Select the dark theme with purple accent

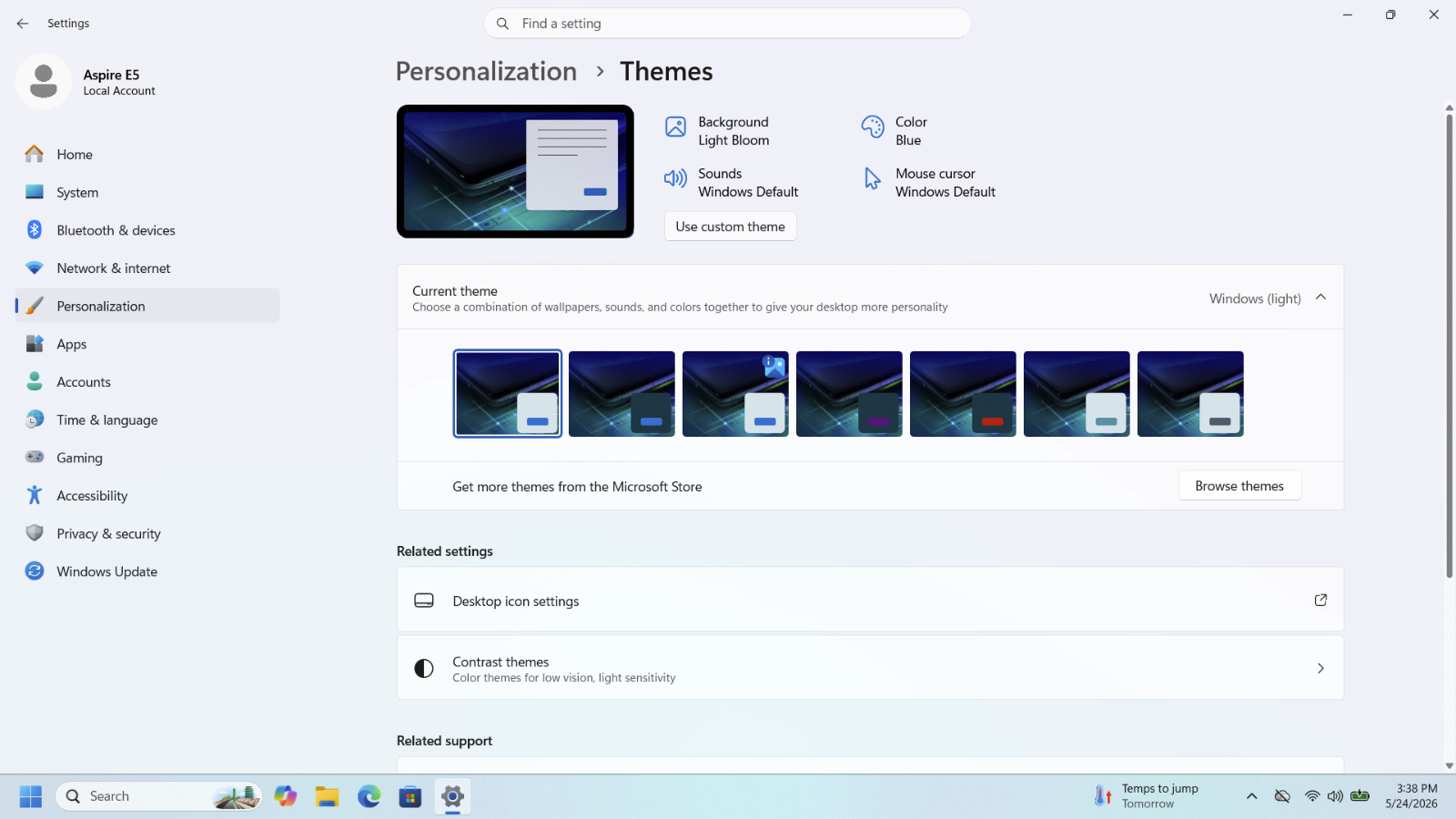(849, 394)
